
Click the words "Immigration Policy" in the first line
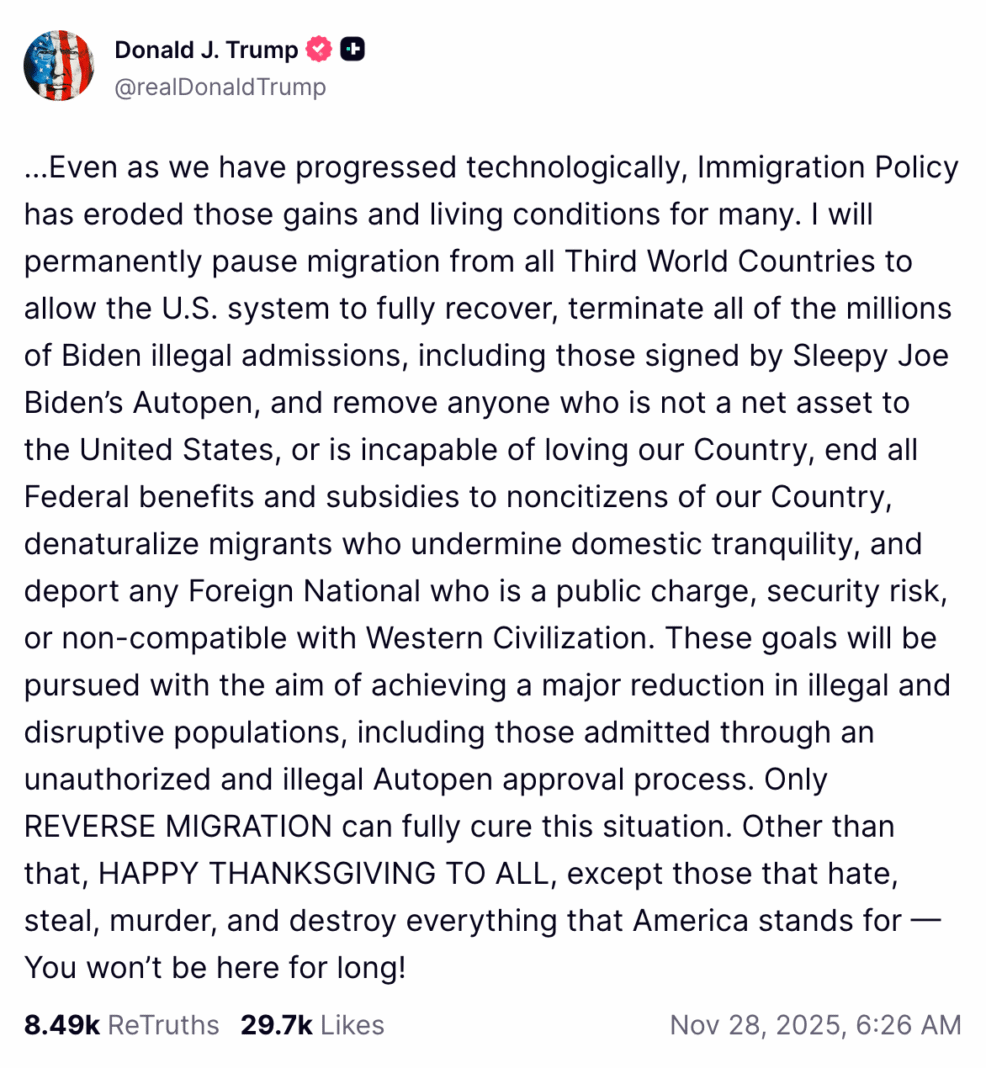click(828, 167)
